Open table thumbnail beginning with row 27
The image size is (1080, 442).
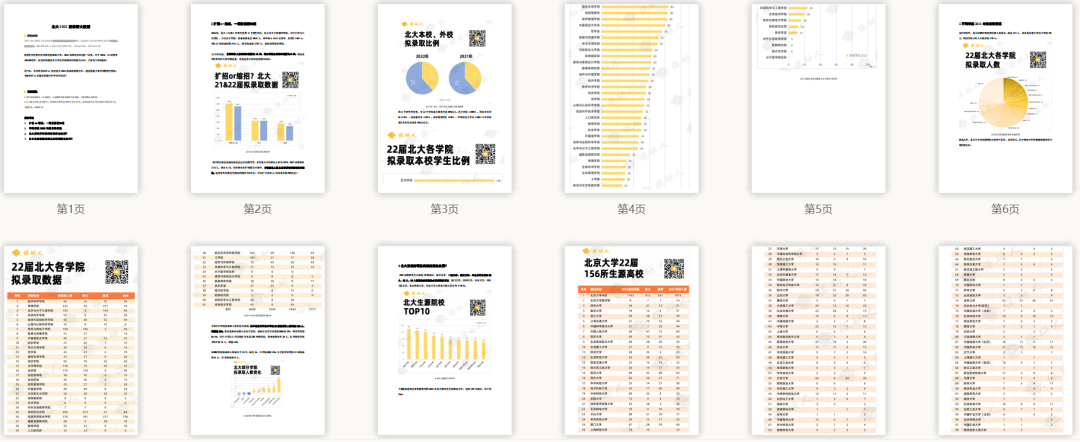click(818, 341)
